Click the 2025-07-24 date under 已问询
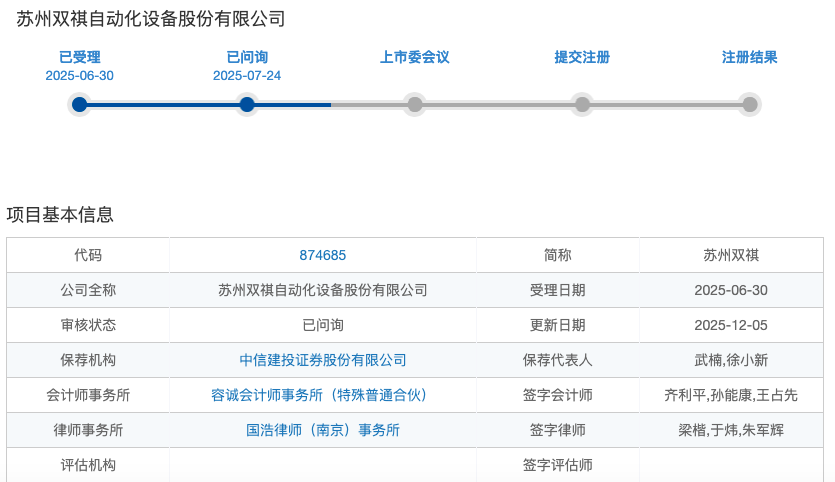835x482 pixels. [247, 76]
